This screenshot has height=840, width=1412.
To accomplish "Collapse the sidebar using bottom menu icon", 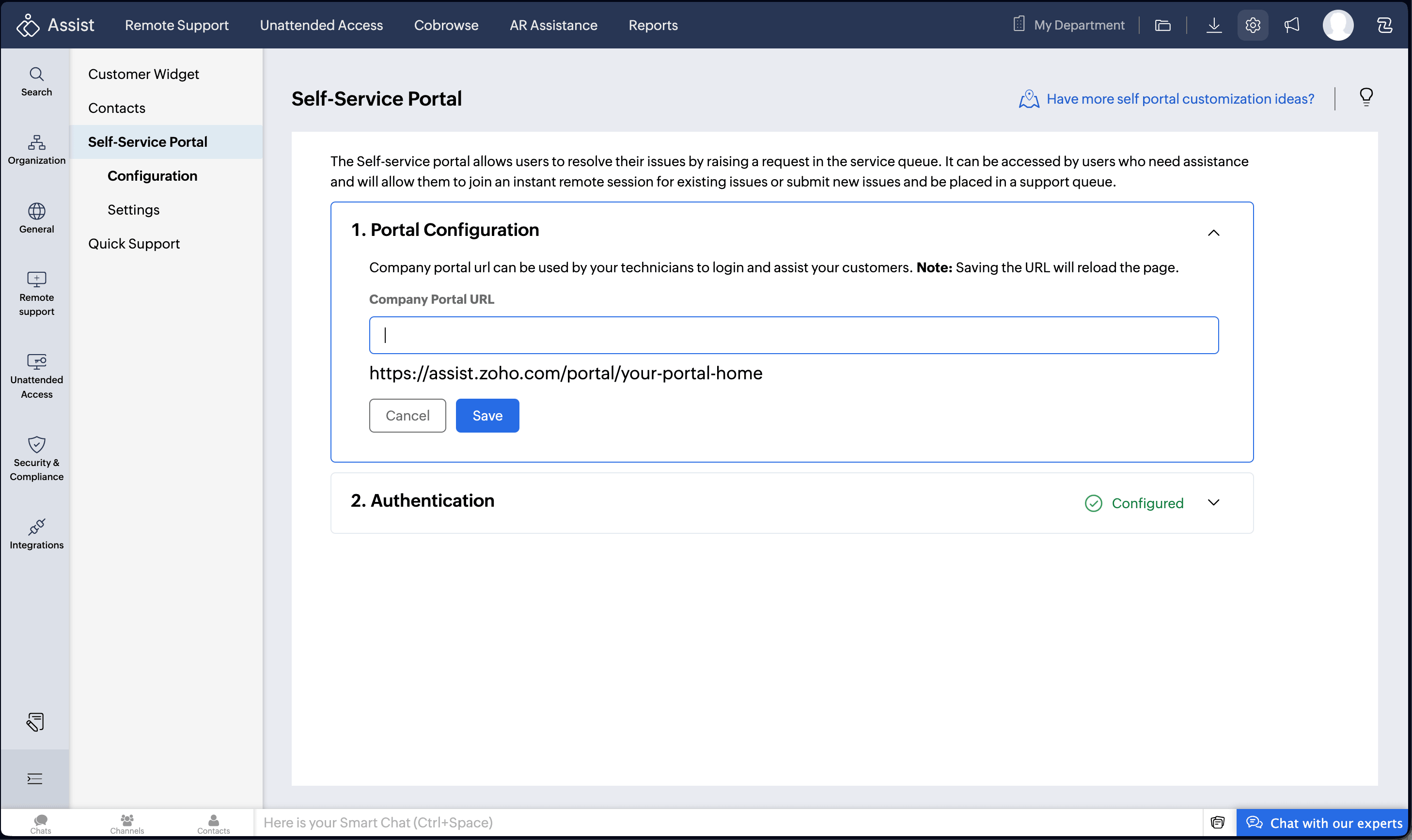I will [34, 778].
